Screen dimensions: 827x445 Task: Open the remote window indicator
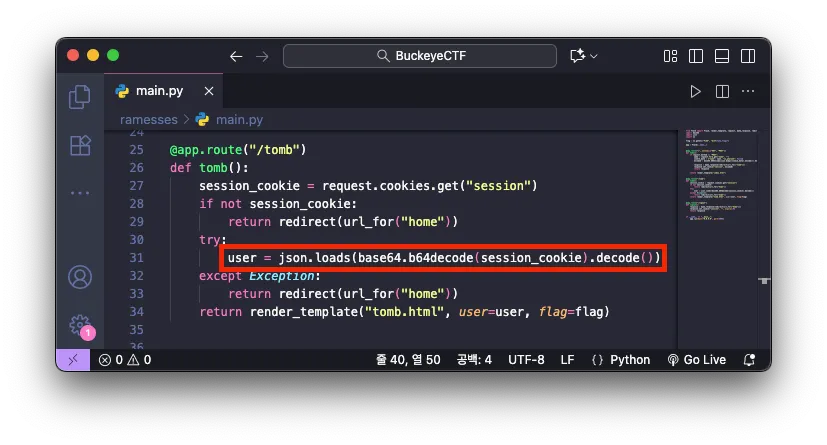click(73, 360)
